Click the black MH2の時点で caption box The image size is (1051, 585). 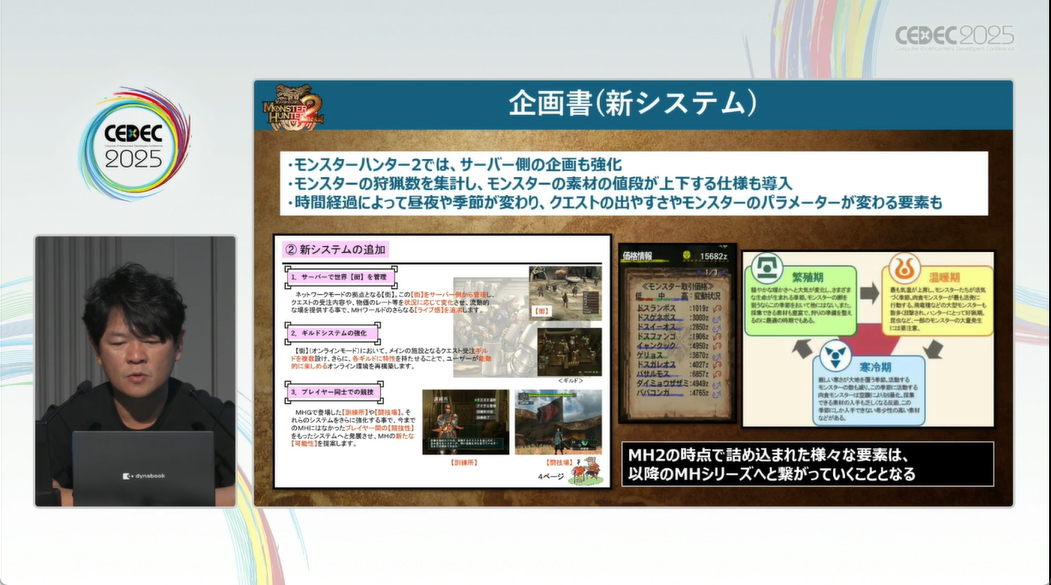pos(807,464)
